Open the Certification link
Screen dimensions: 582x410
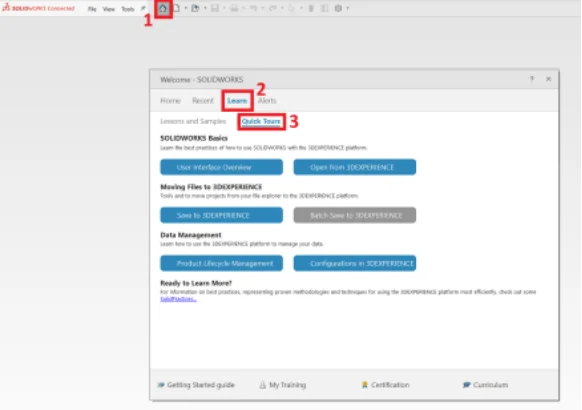pos(386,385)
